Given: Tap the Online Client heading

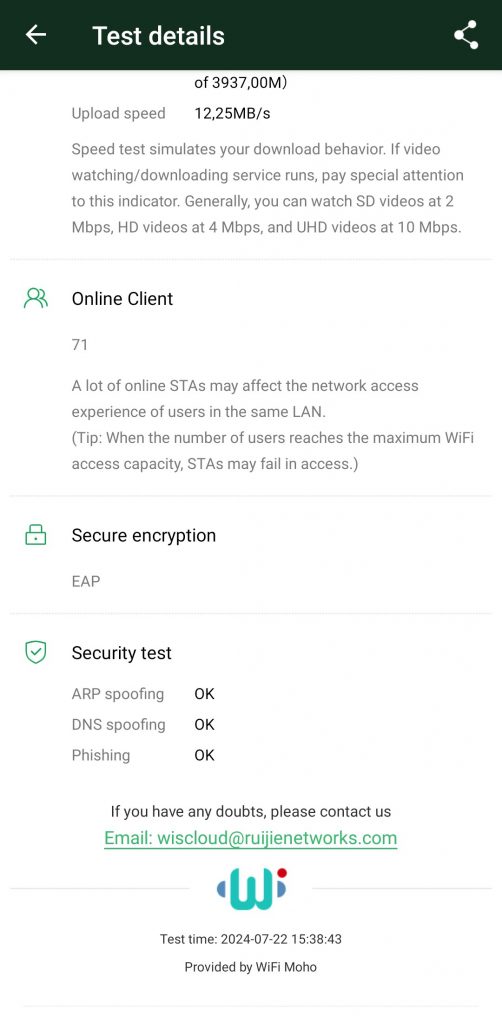Looking at the screenshot, I should 123,298.
